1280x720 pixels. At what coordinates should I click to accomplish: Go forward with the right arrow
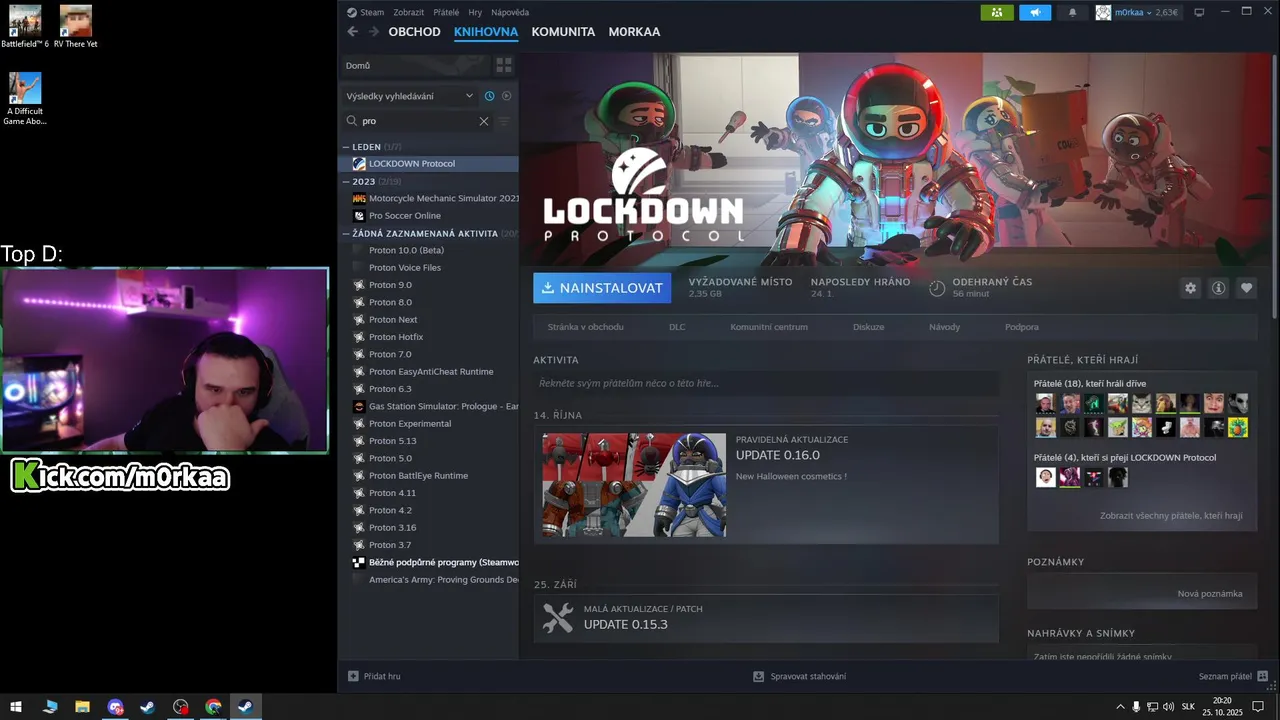(x=373, y=32)
